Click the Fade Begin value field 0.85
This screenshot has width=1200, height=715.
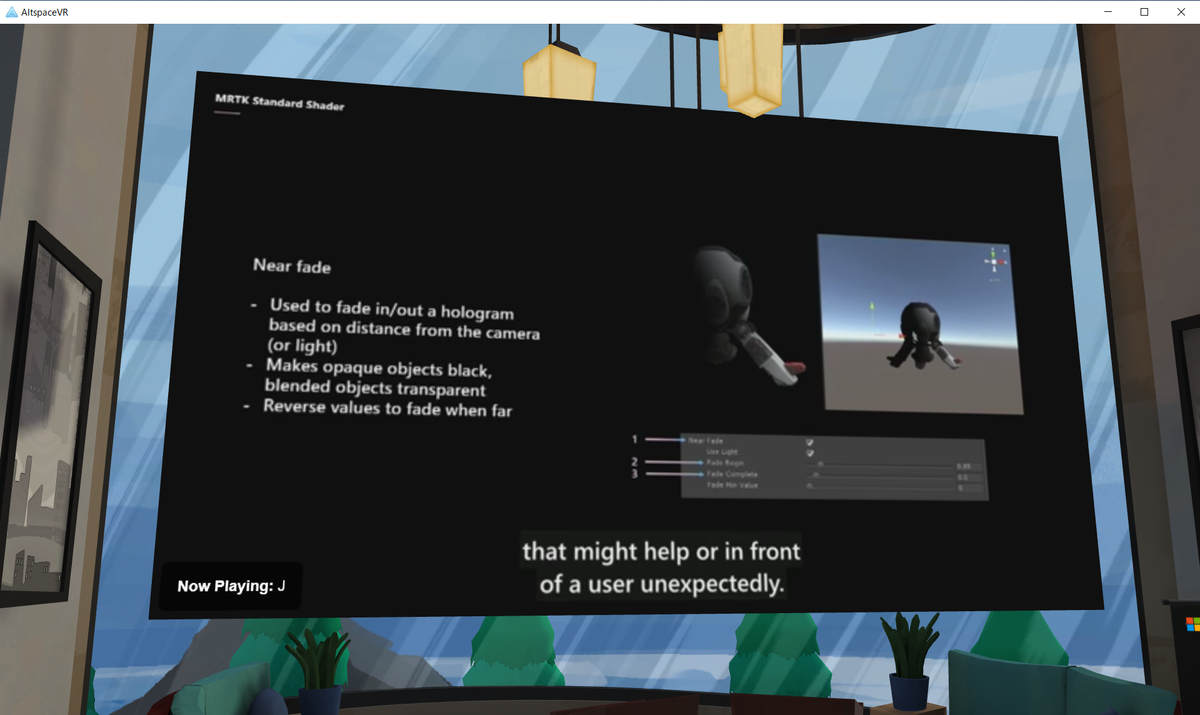(x=969, y=467)
